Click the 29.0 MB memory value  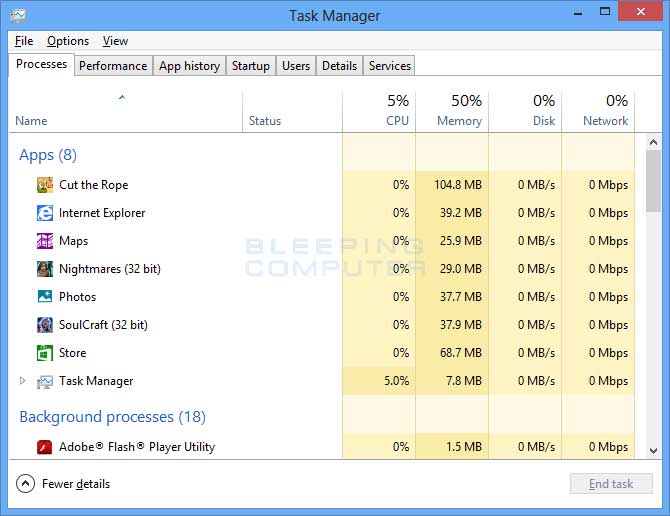click(x=461, y=269)
